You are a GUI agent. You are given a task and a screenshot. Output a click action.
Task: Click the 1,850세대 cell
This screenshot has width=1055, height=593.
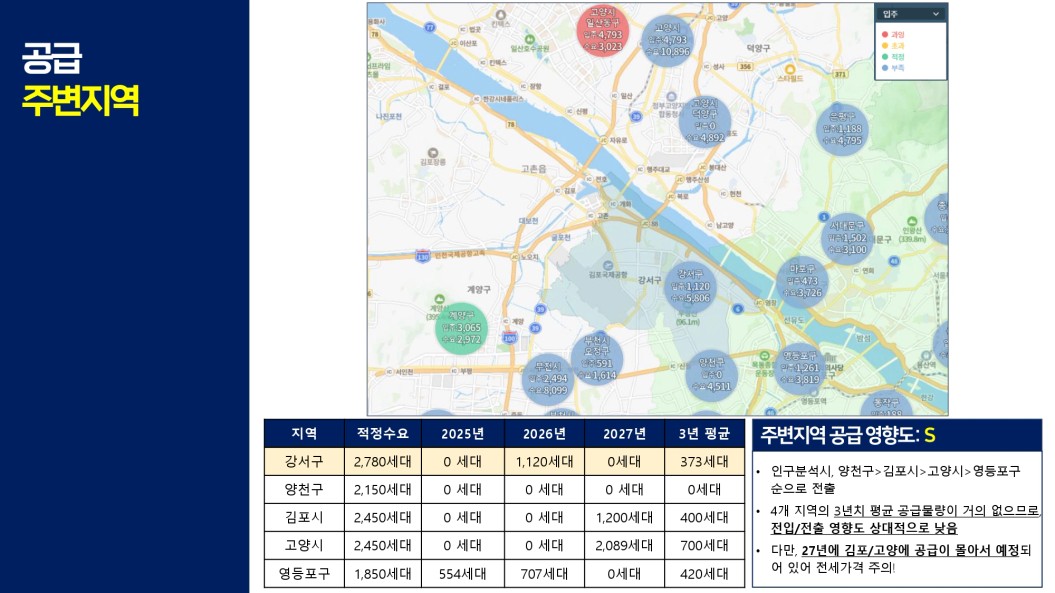pos(382,573)
